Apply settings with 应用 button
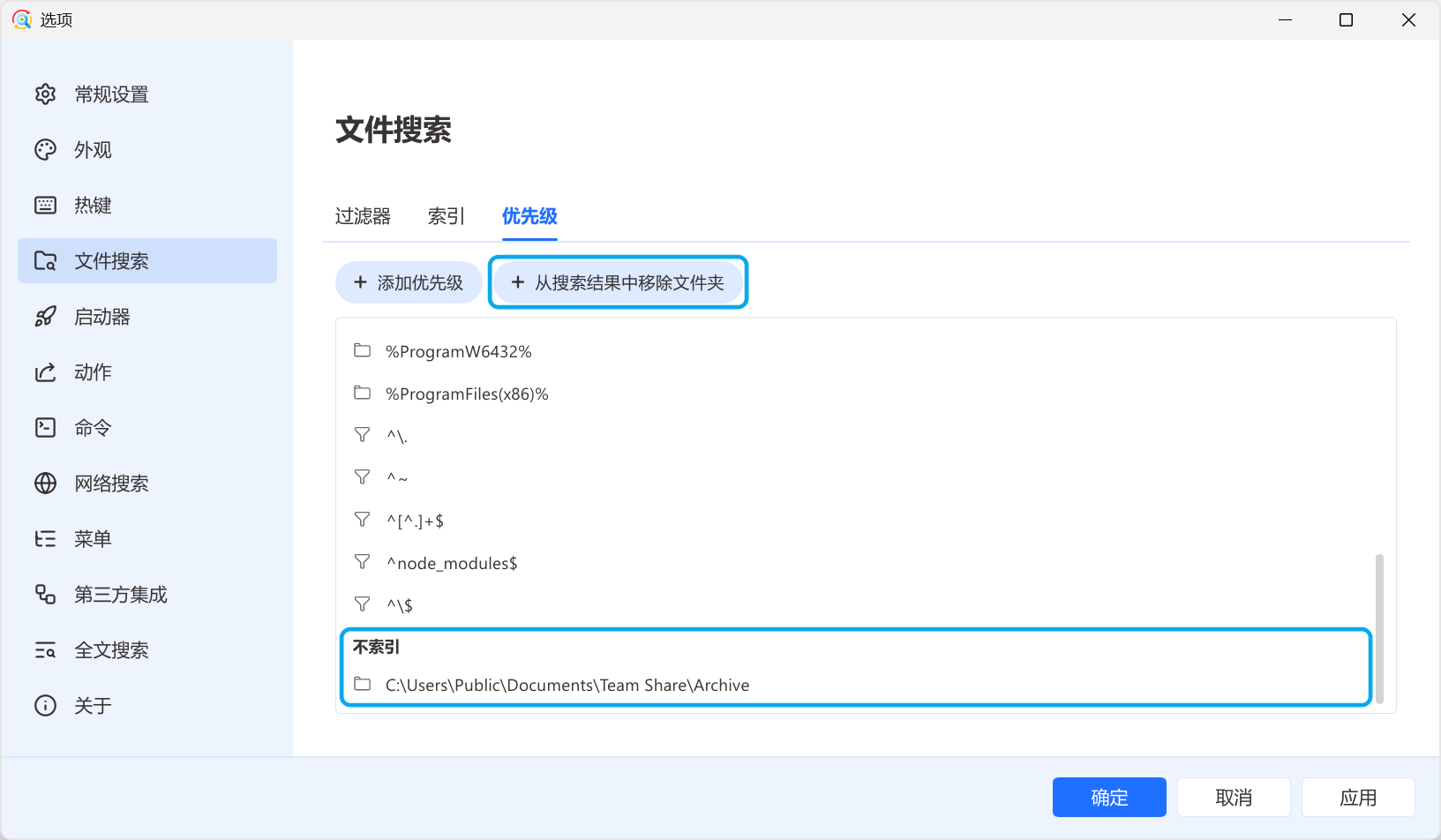 (1358, 798)
